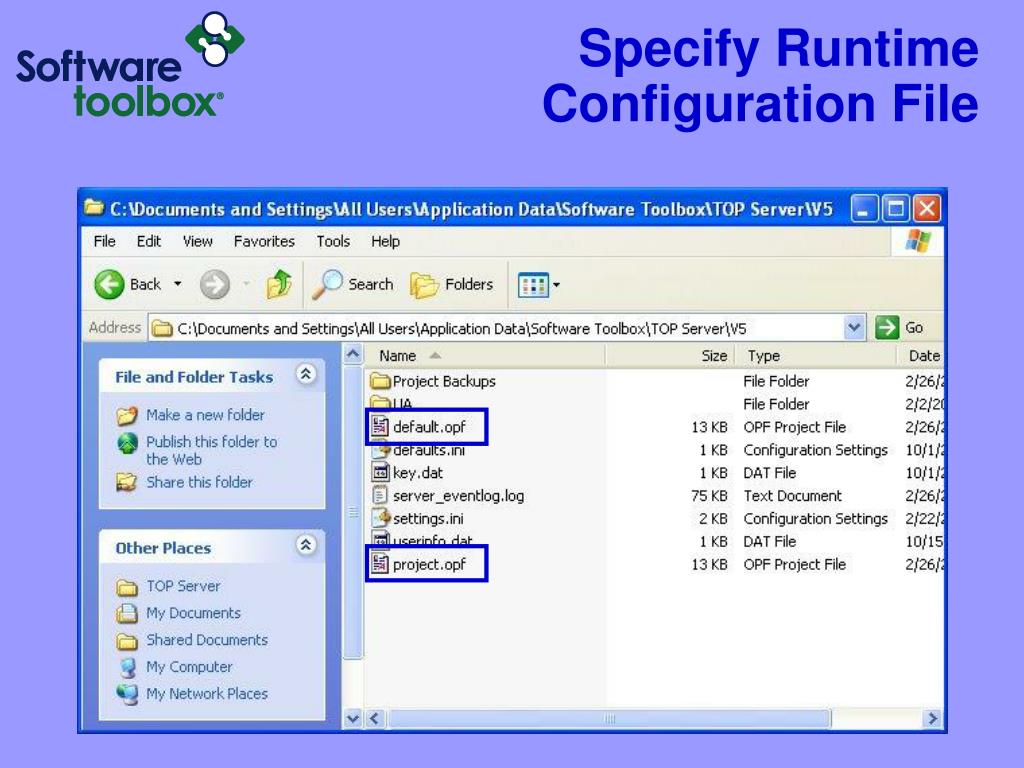
Task: Click Share this folder link
Action: (199, 482)
